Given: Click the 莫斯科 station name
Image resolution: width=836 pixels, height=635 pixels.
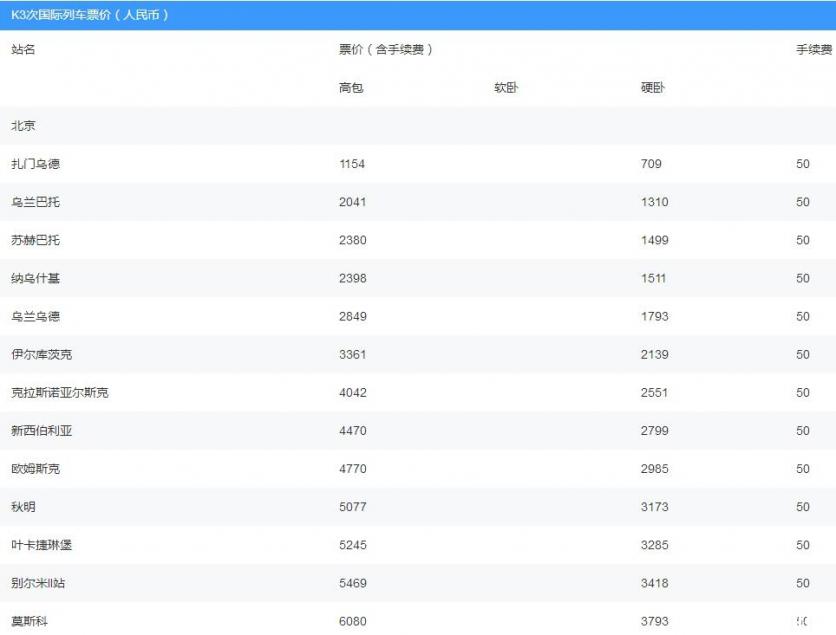Looking at the screenshot, I should pyautogui.click(x=30, y=621).
